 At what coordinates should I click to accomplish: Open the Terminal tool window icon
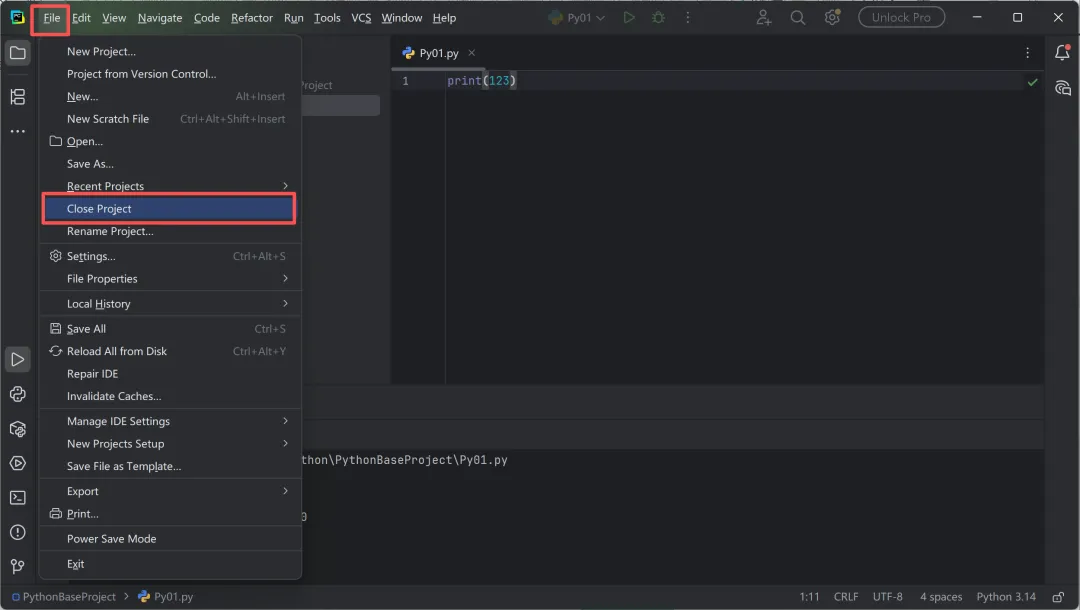click(18, 498)
